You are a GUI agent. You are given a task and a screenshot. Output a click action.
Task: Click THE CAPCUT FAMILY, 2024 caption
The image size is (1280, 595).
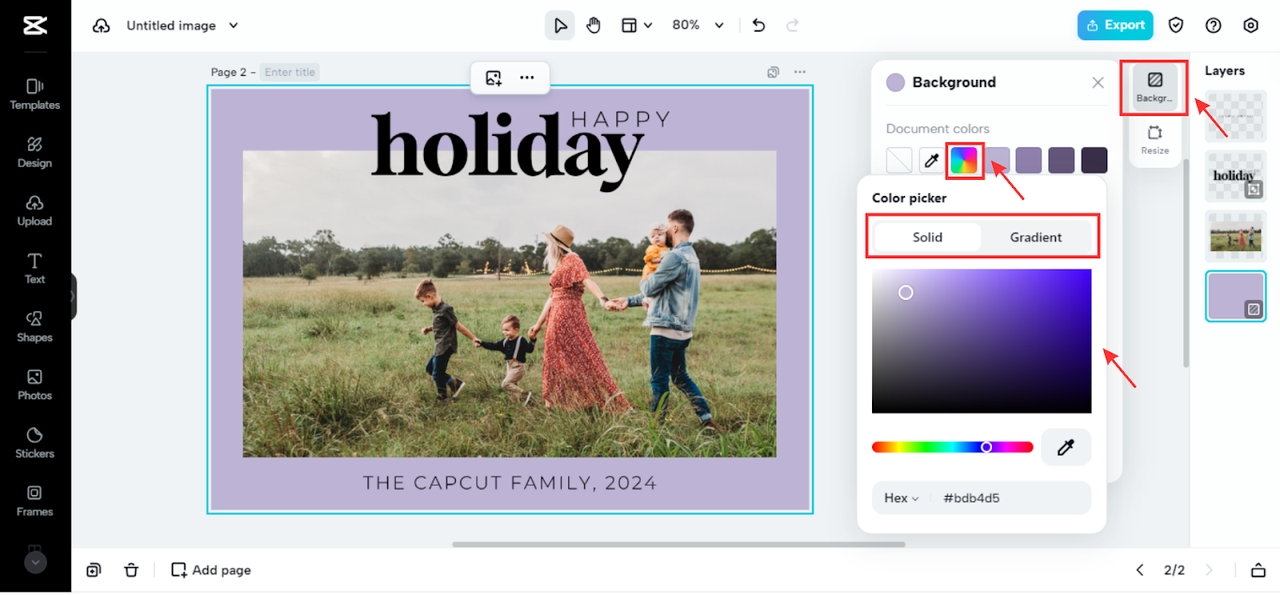pos(509,483)
